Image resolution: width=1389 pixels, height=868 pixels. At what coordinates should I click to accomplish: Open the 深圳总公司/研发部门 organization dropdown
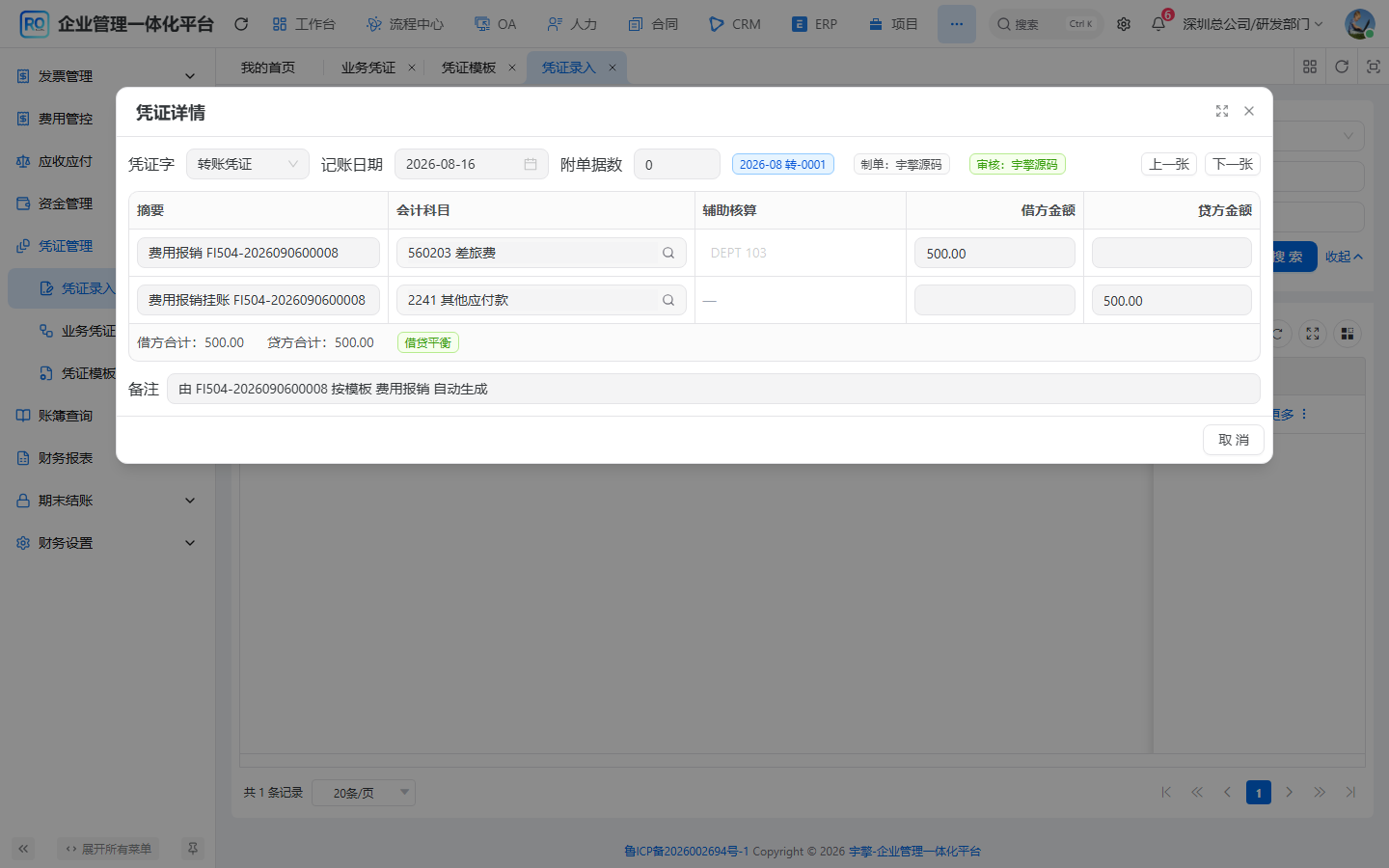pos(1253,24)
